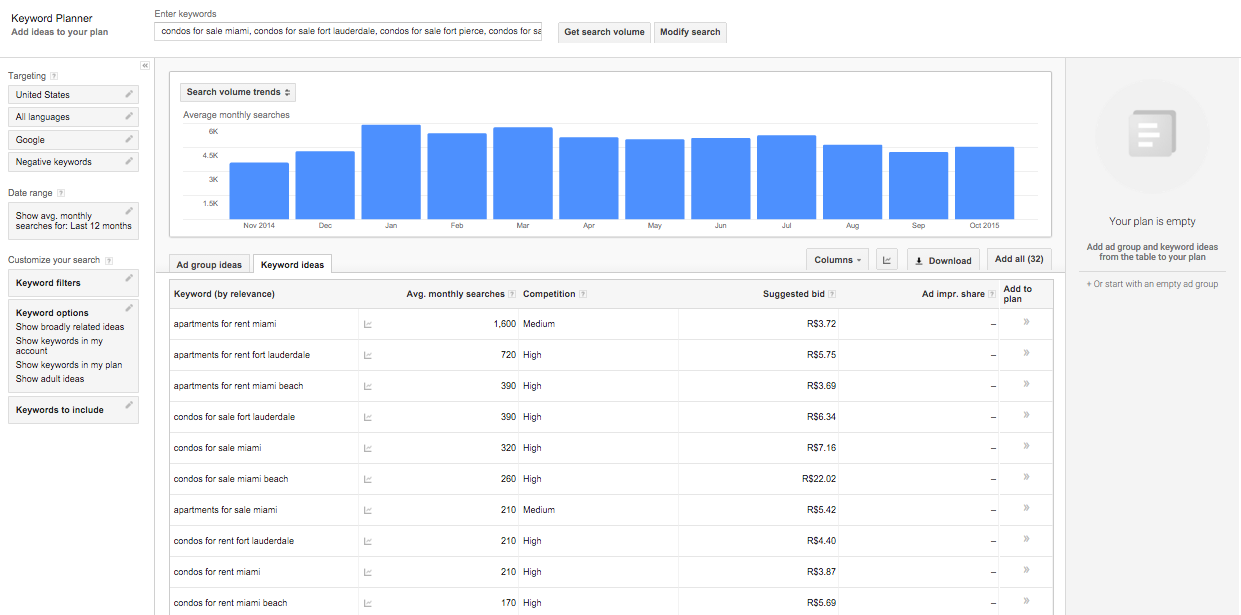
Task: Open Targeting help question mark
Action: (x=54, y=76)
